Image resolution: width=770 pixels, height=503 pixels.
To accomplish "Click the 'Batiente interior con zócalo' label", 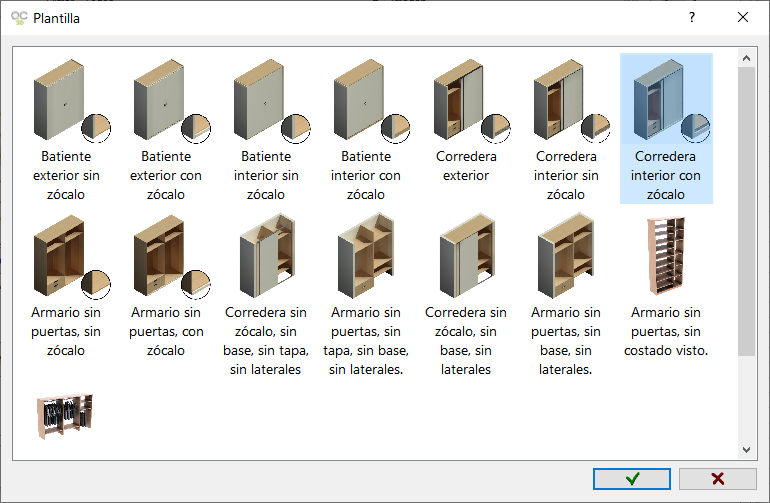I will point(366,175).
